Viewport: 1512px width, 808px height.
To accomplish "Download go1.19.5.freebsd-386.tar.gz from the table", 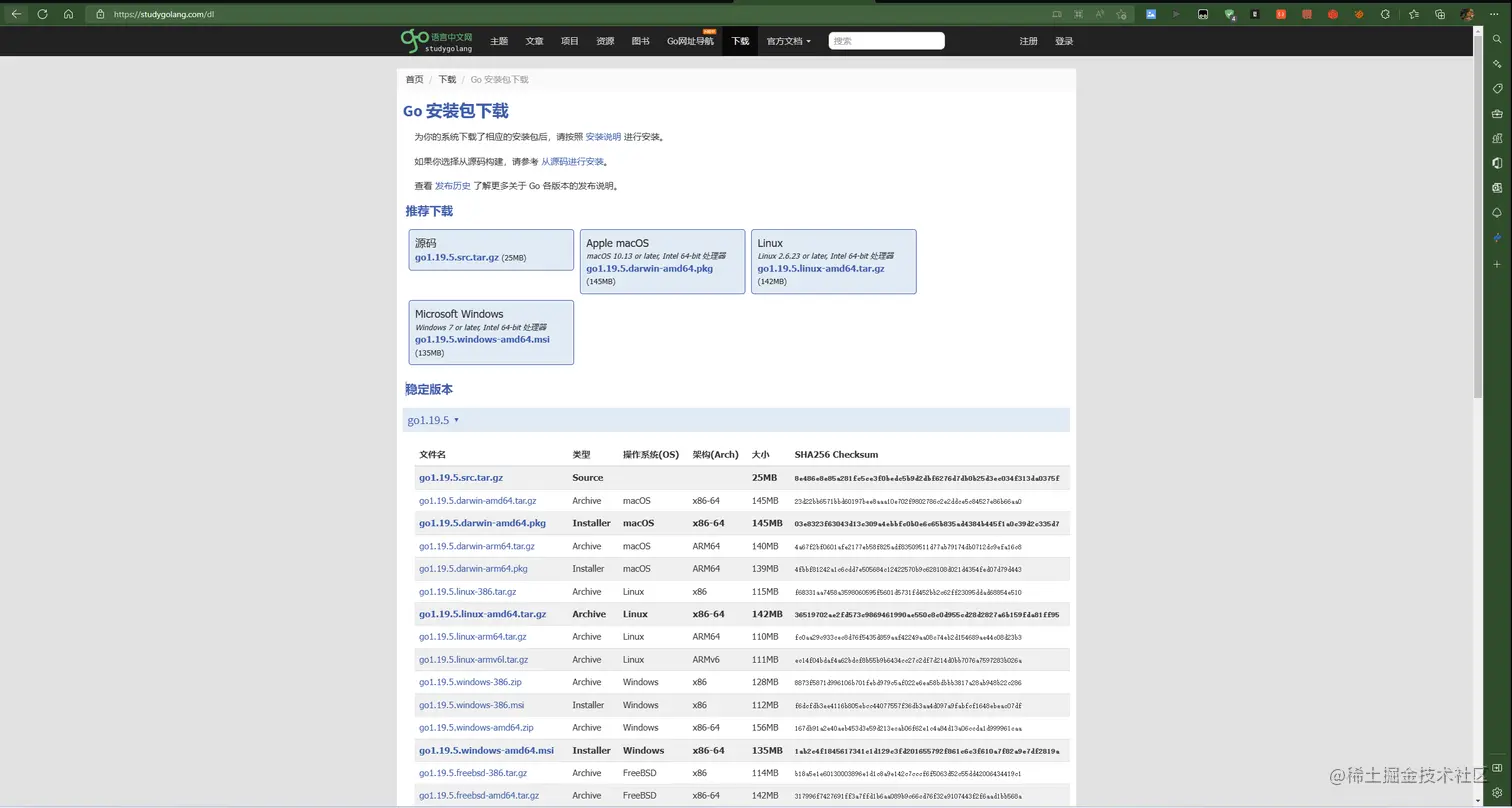I will point(473,773).
